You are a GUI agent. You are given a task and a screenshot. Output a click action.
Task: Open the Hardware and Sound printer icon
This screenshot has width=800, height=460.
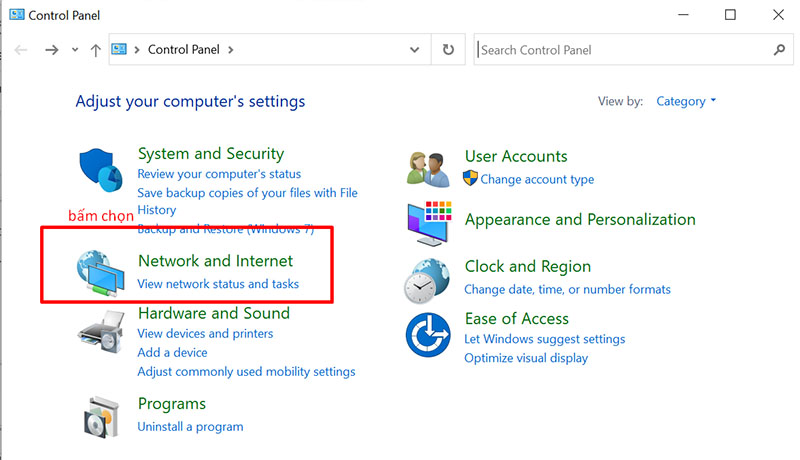101,332
